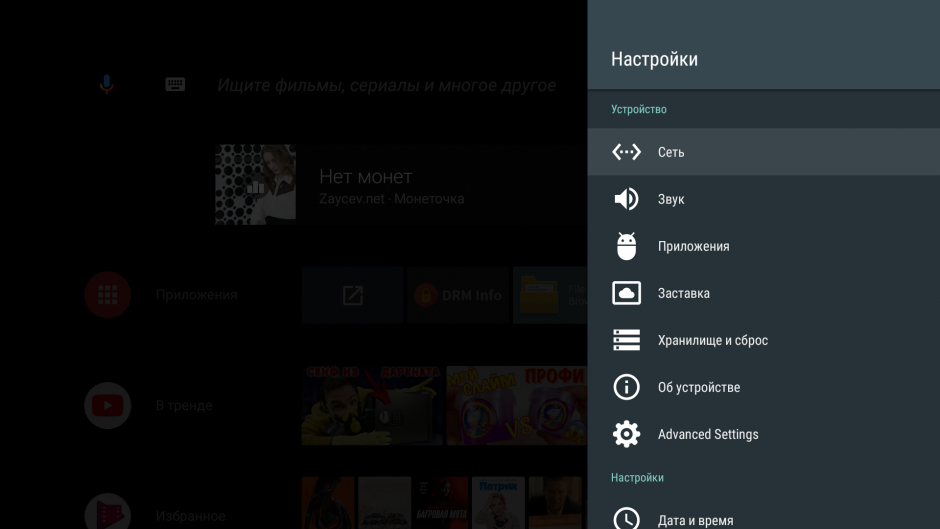Open Advanced Settings label
940x529 pixels.
[708, 434]
